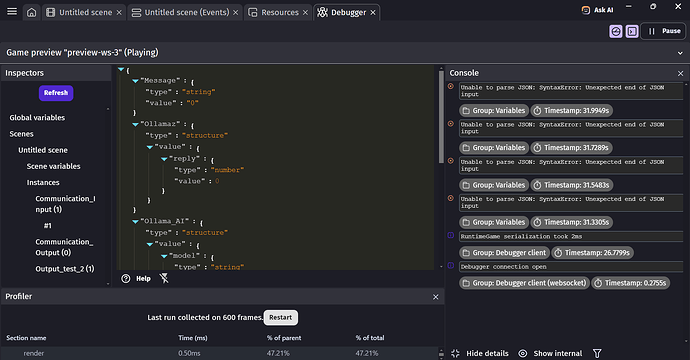Click the "Debugger connection open" log message
Image resolution: width=690 pixels, height=360 pixels.
[571, 267]
